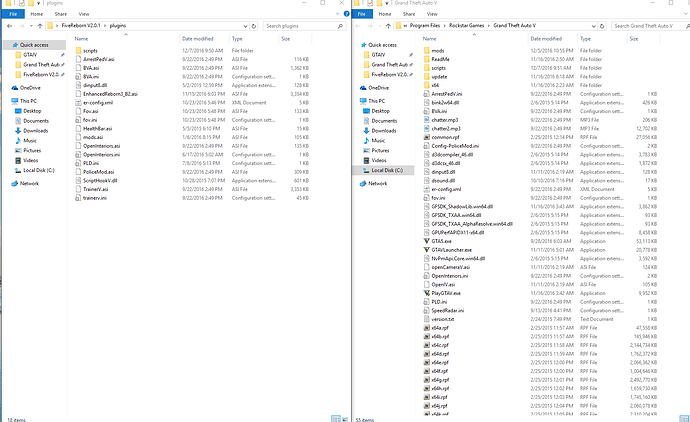Select the update folder in GTA V window

(x=439, y=77)
